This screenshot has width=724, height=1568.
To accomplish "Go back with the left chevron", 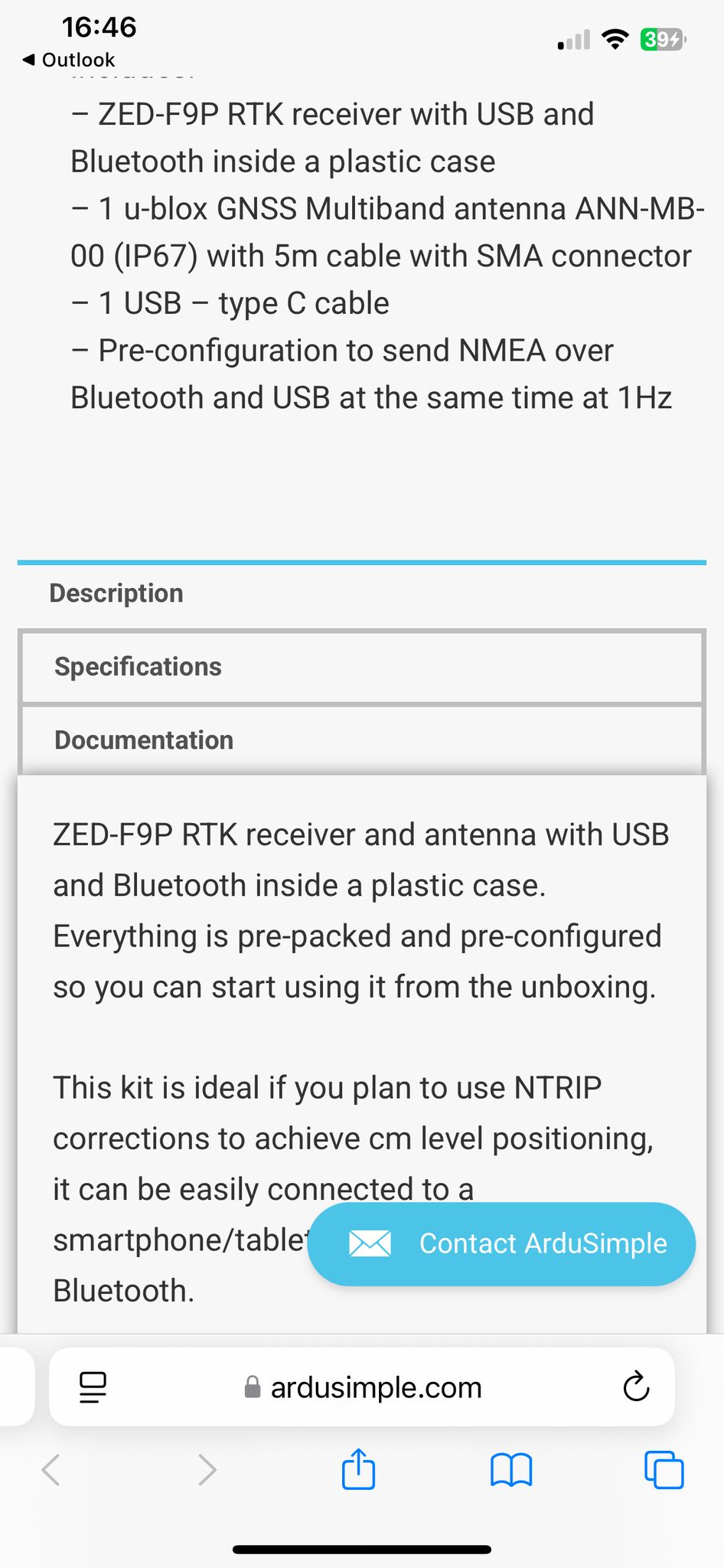I will 51,1470.
